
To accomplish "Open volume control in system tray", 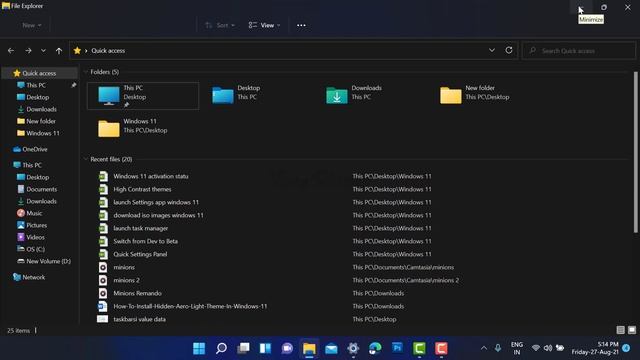I will [x=548, y=348].
